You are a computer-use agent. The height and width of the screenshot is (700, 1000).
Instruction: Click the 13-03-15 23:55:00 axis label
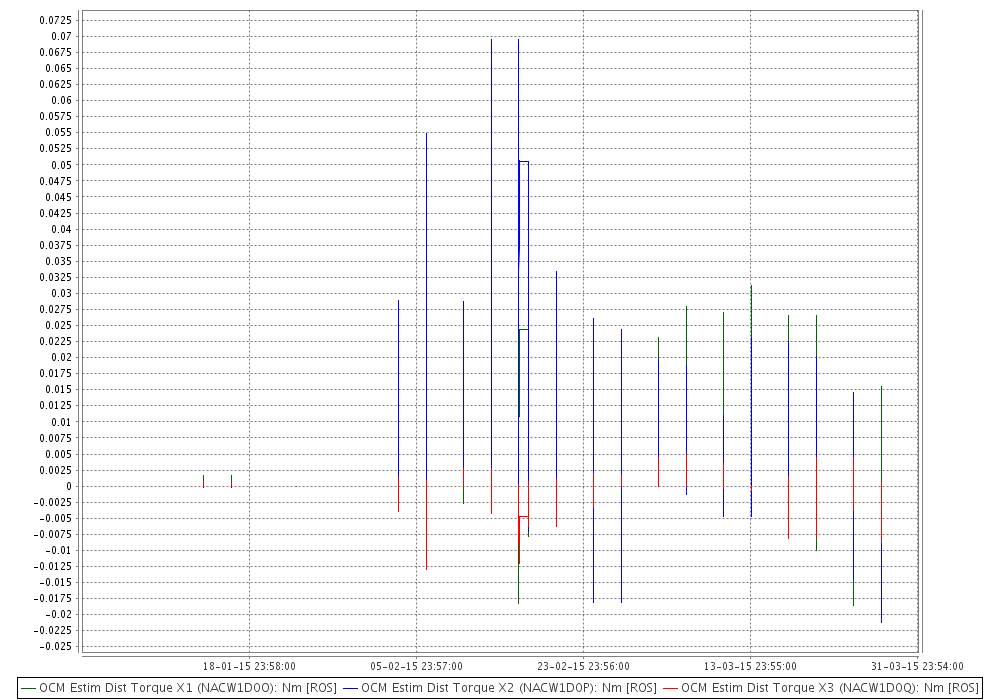750,666
